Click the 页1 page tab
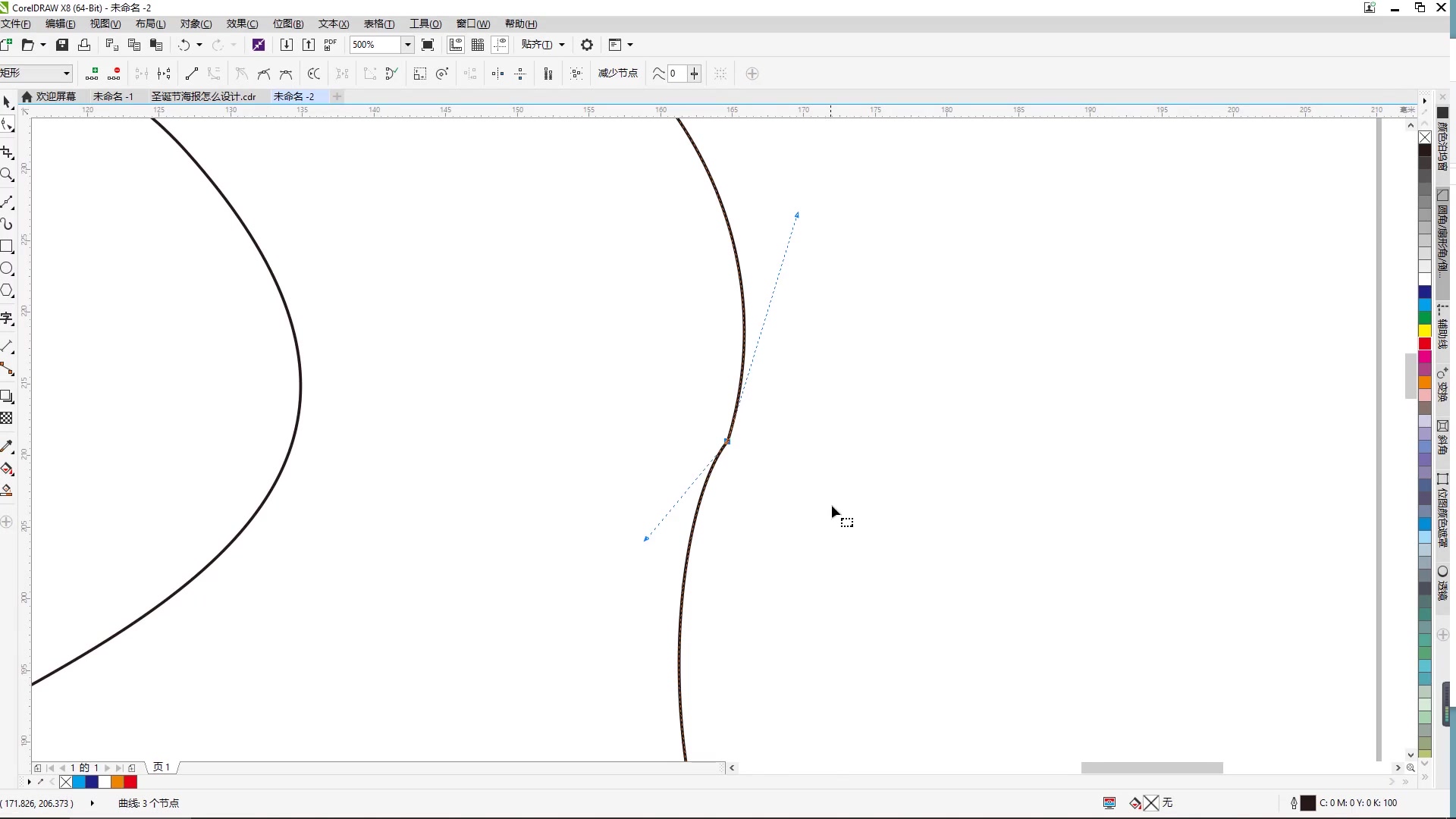This screenshot has width=1456, height=819. (x=162, y=767)
